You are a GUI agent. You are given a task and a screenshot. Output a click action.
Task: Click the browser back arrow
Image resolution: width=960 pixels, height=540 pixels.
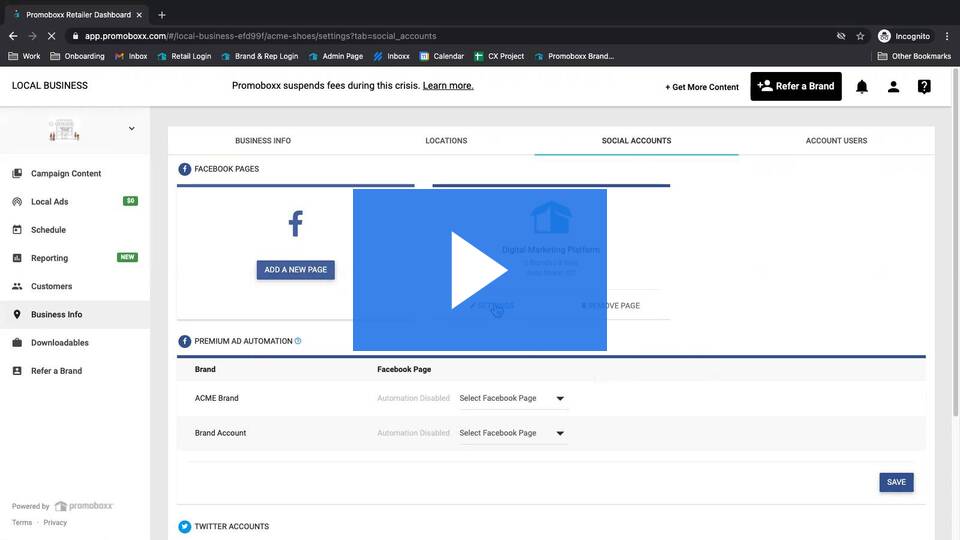pos(13,36)
